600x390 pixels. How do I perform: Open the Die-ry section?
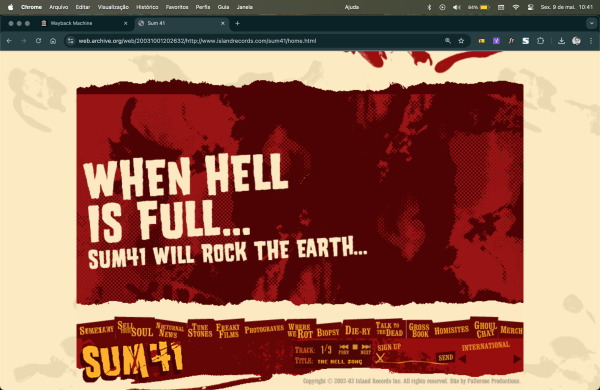(358, 330)
